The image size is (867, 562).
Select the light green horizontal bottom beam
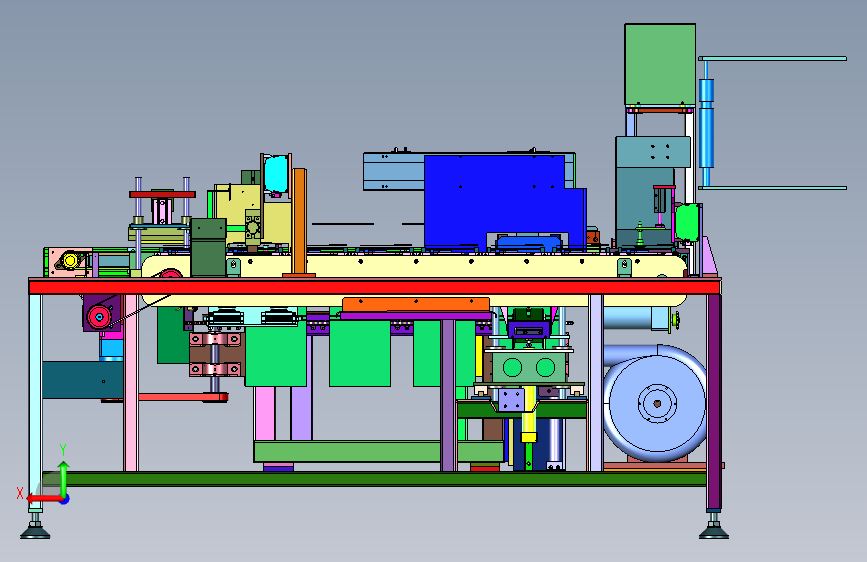[379, 451]
